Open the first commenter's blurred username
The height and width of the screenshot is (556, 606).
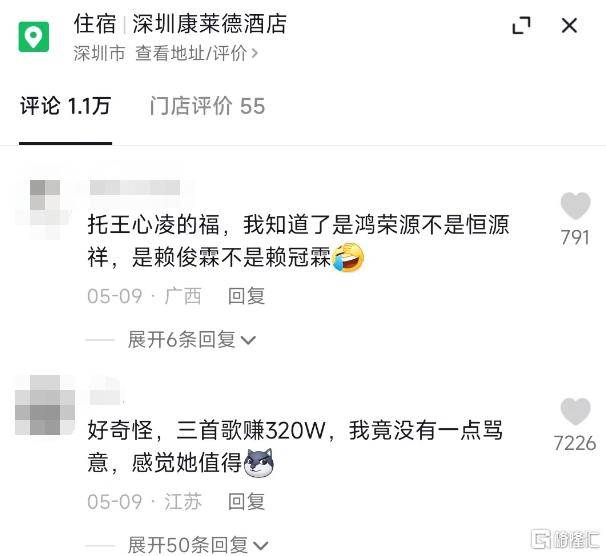click(135, 187)
